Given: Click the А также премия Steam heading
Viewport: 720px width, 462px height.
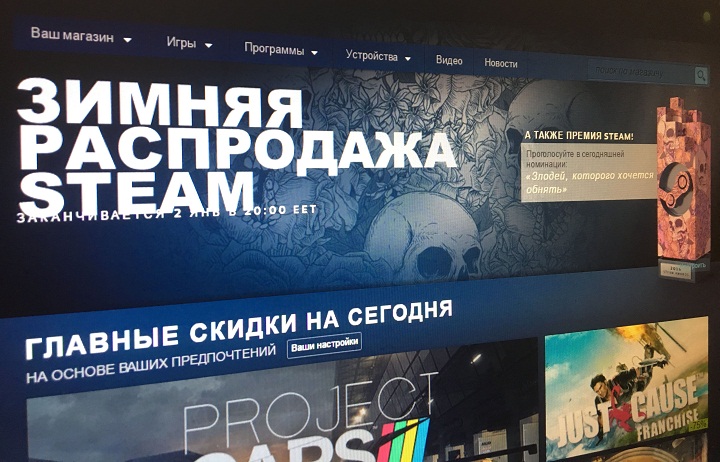Looking at the screenshot, I should coord(579,136).
